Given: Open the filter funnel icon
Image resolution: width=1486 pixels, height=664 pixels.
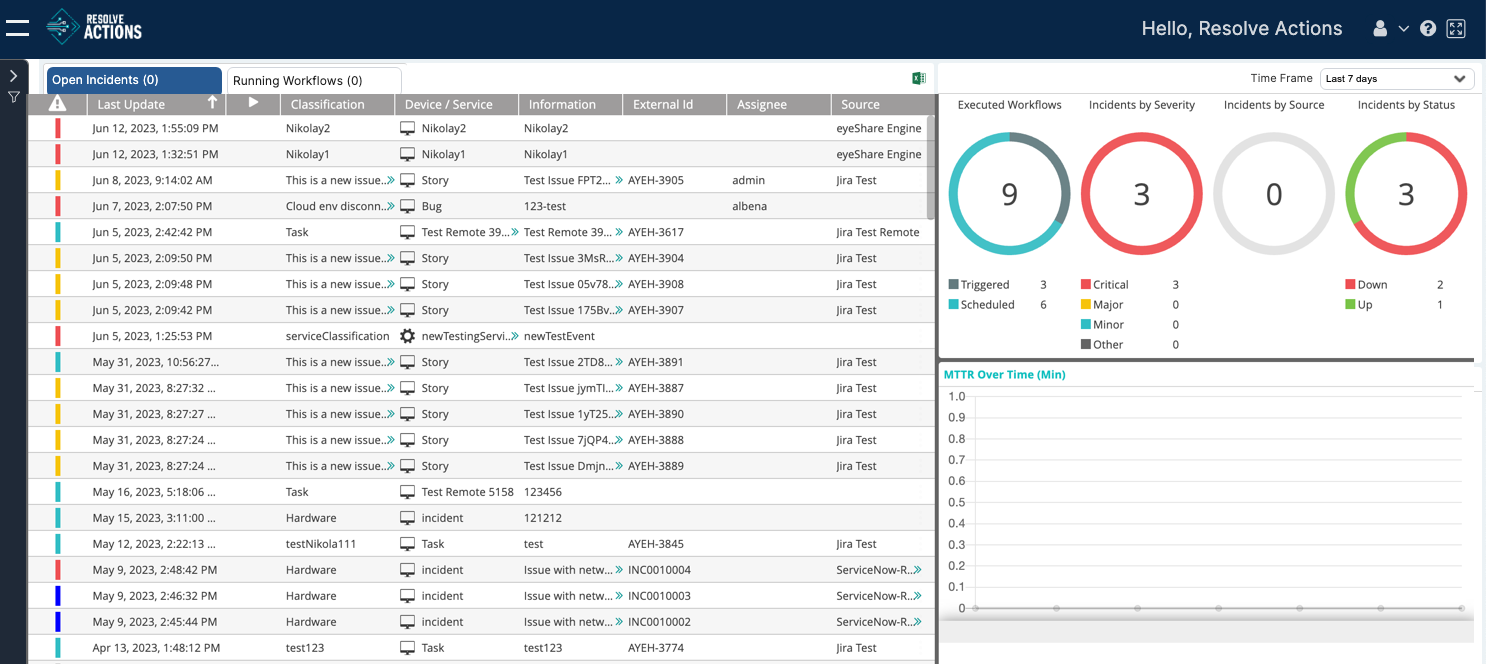Looking at the screenshot, I should click(x=14, y=98).
